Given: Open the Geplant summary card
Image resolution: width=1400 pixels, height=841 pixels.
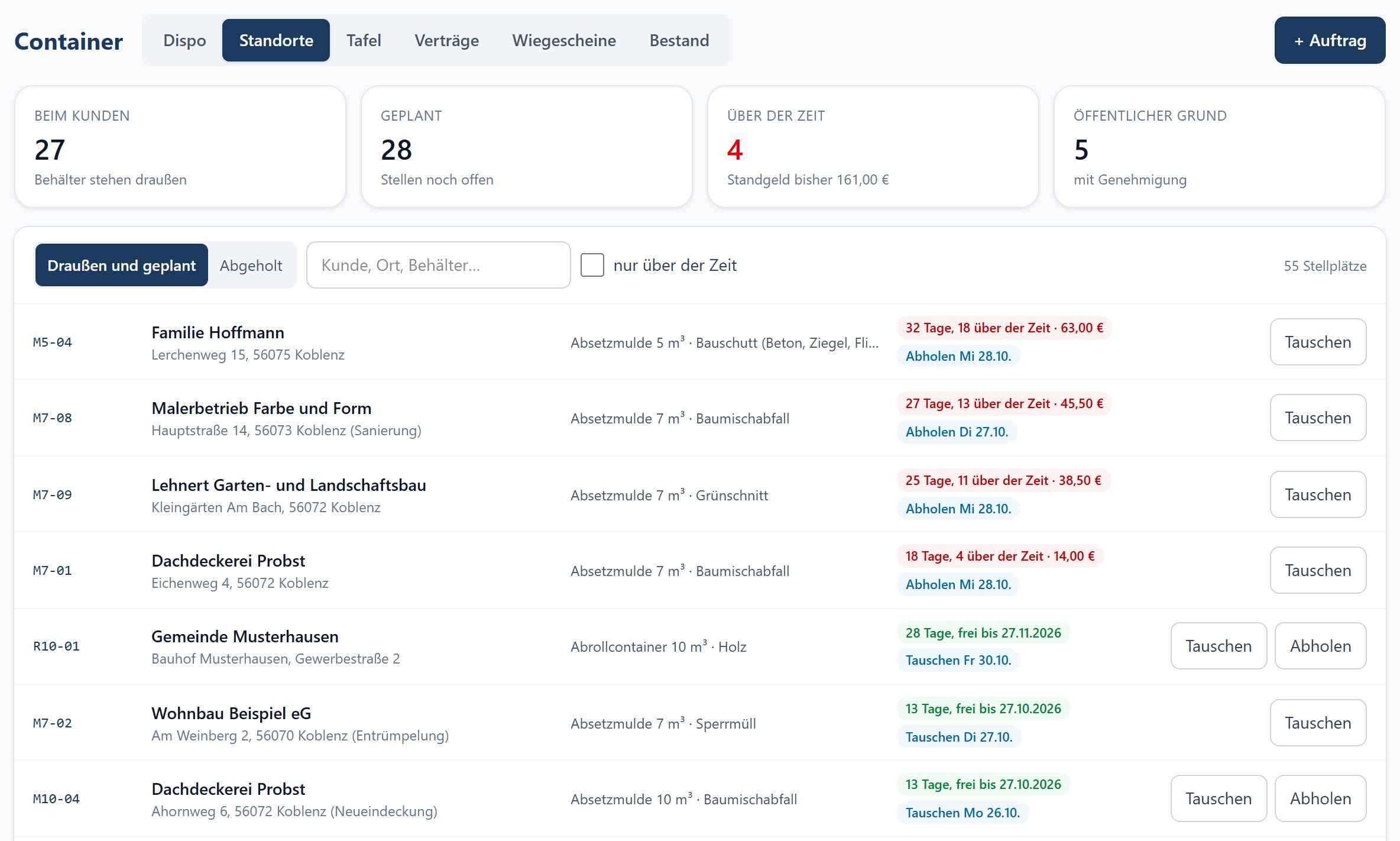Looking at the screenshot, I should point(527,147).
